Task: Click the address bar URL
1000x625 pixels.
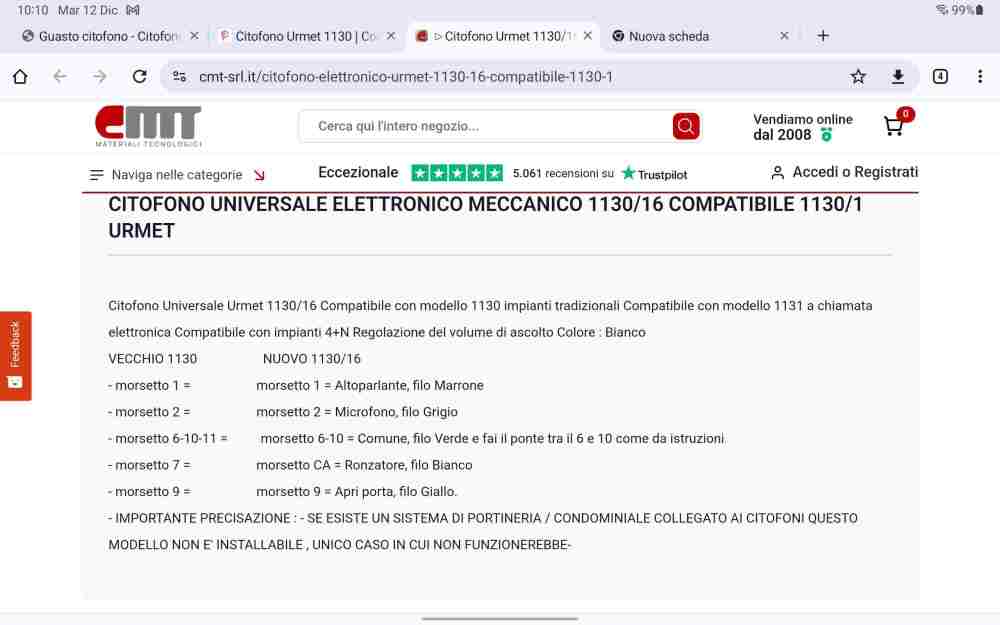Action: point(405,77)
